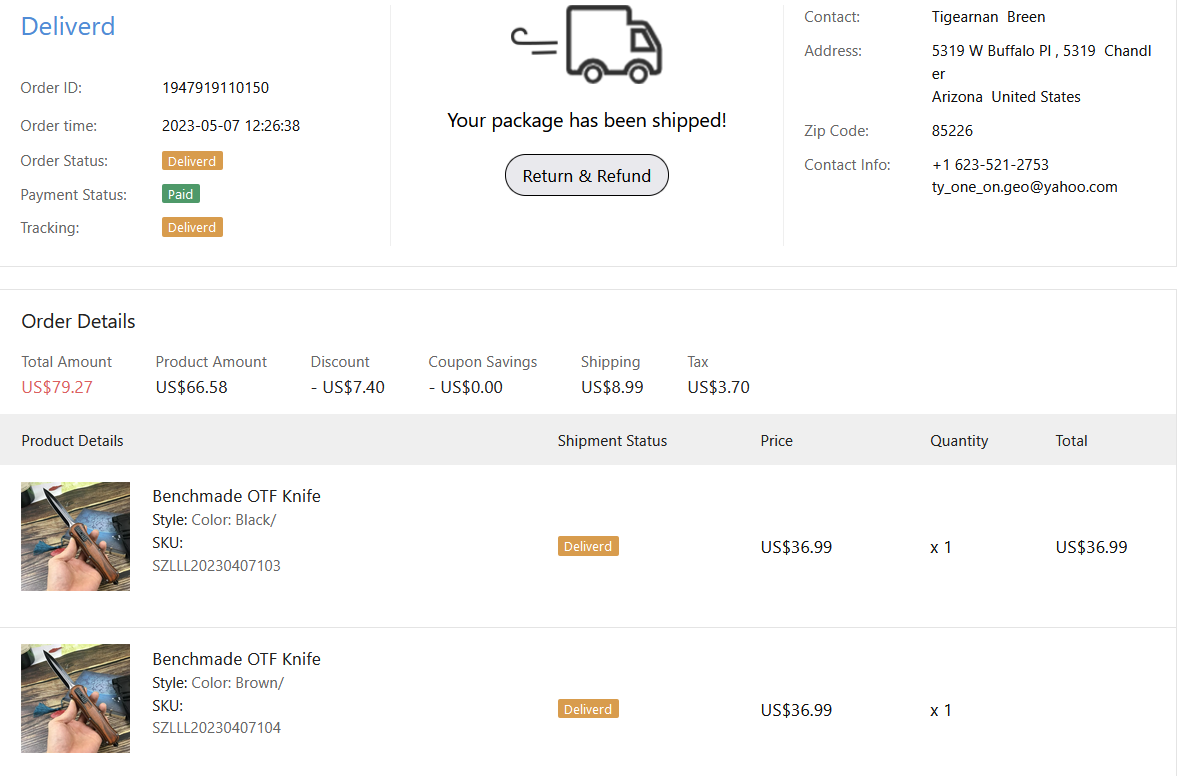Viewport: 1201px width, 776px height.
Task: Click the blue Deliverd page heading
Action: click(x=68, y=26)
